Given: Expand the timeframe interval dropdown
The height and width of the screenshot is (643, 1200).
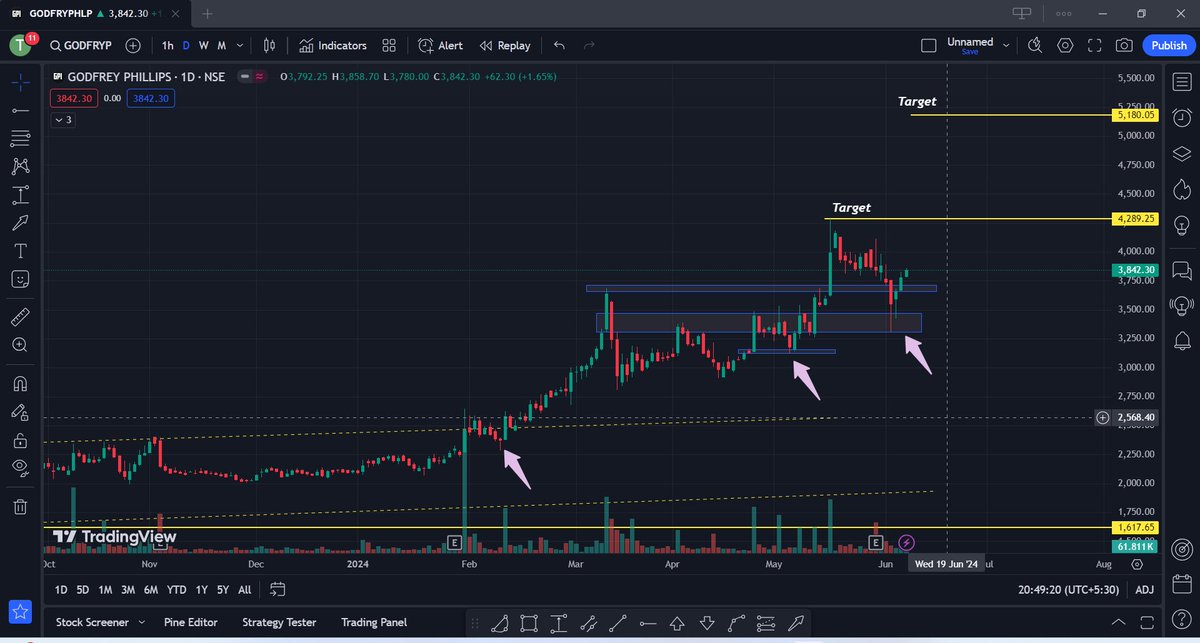Looking at the screenshot, I should (x=242, y=46).
